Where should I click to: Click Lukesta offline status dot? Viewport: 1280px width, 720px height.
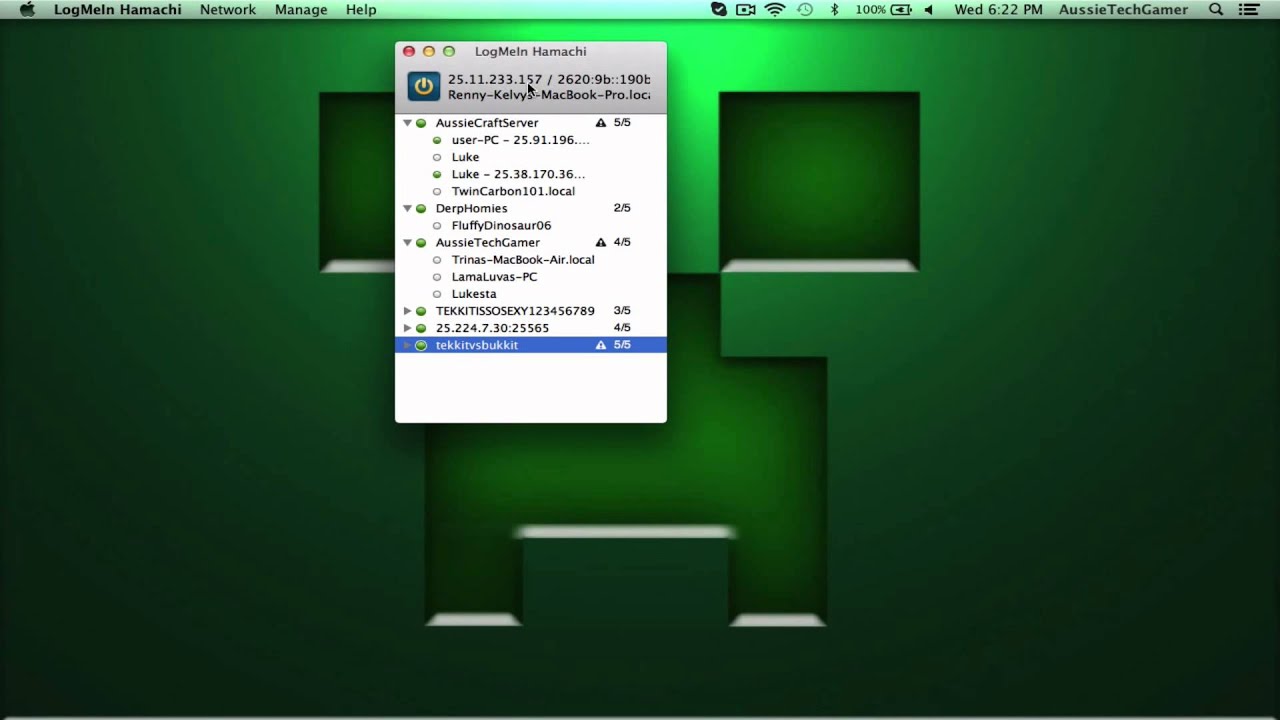437,294
